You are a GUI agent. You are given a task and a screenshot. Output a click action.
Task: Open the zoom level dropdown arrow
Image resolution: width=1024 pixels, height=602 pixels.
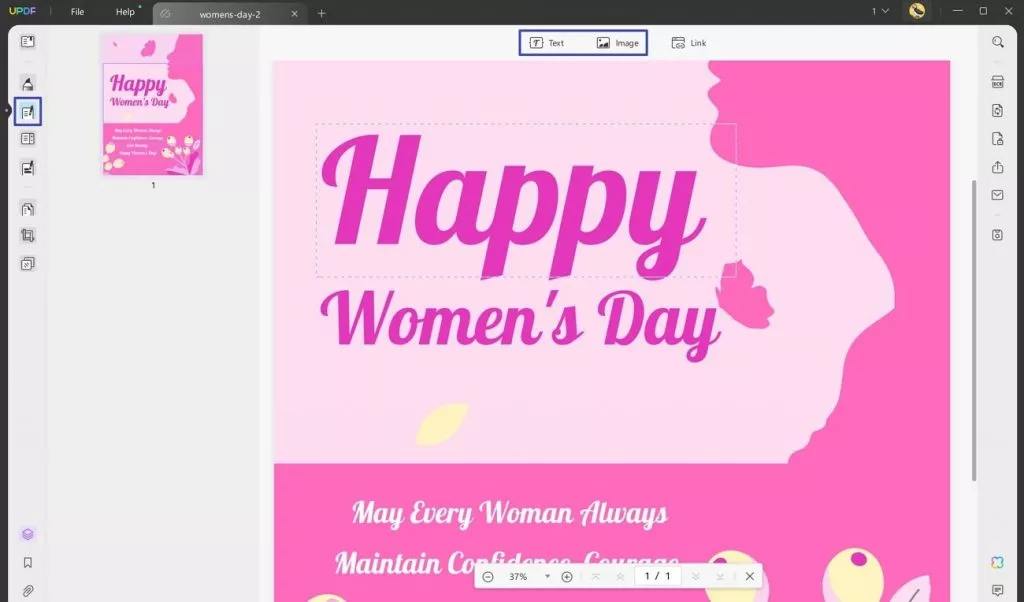point(547,577)
